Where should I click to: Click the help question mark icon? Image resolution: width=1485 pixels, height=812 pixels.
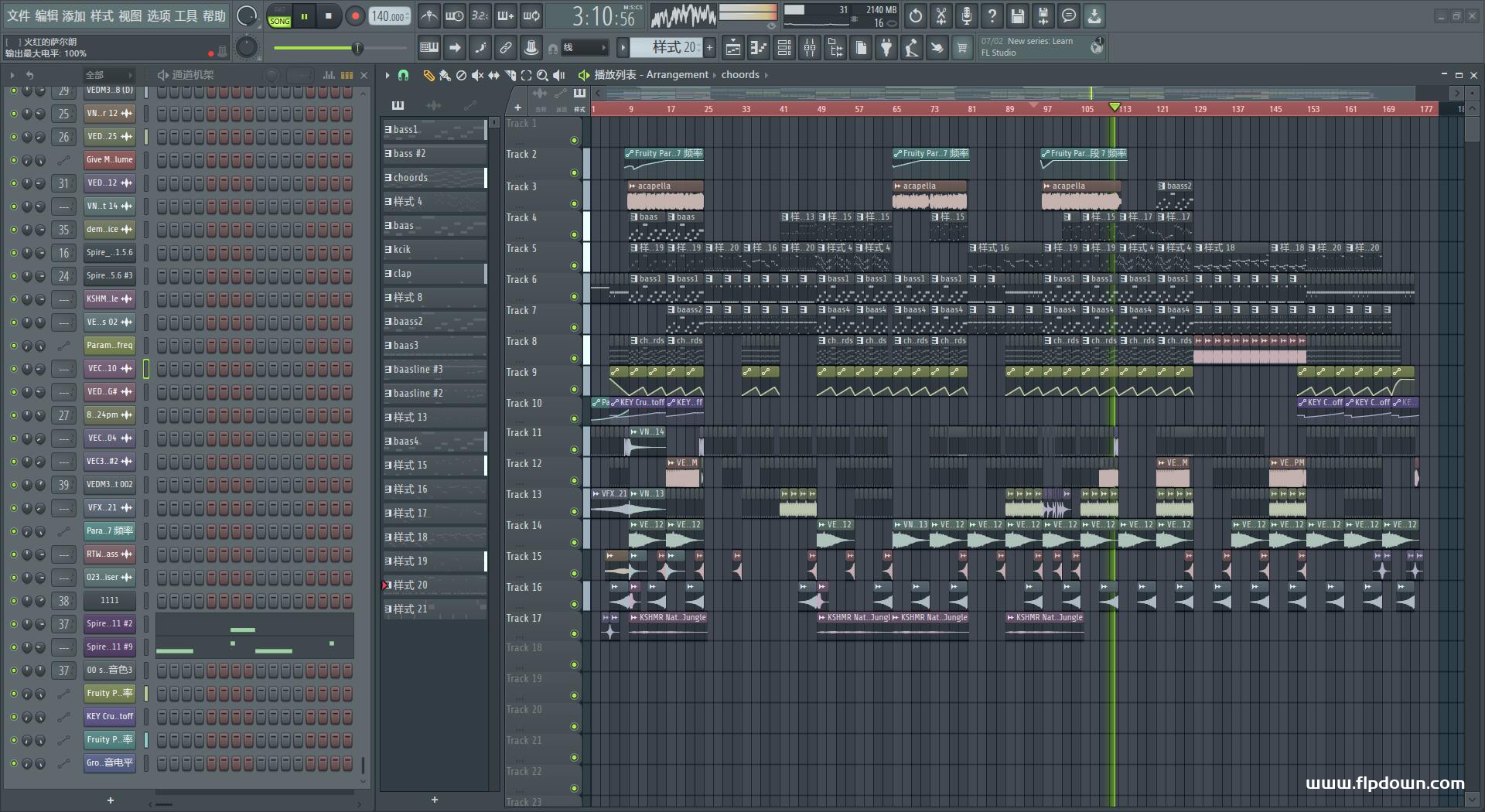[992, 15]
